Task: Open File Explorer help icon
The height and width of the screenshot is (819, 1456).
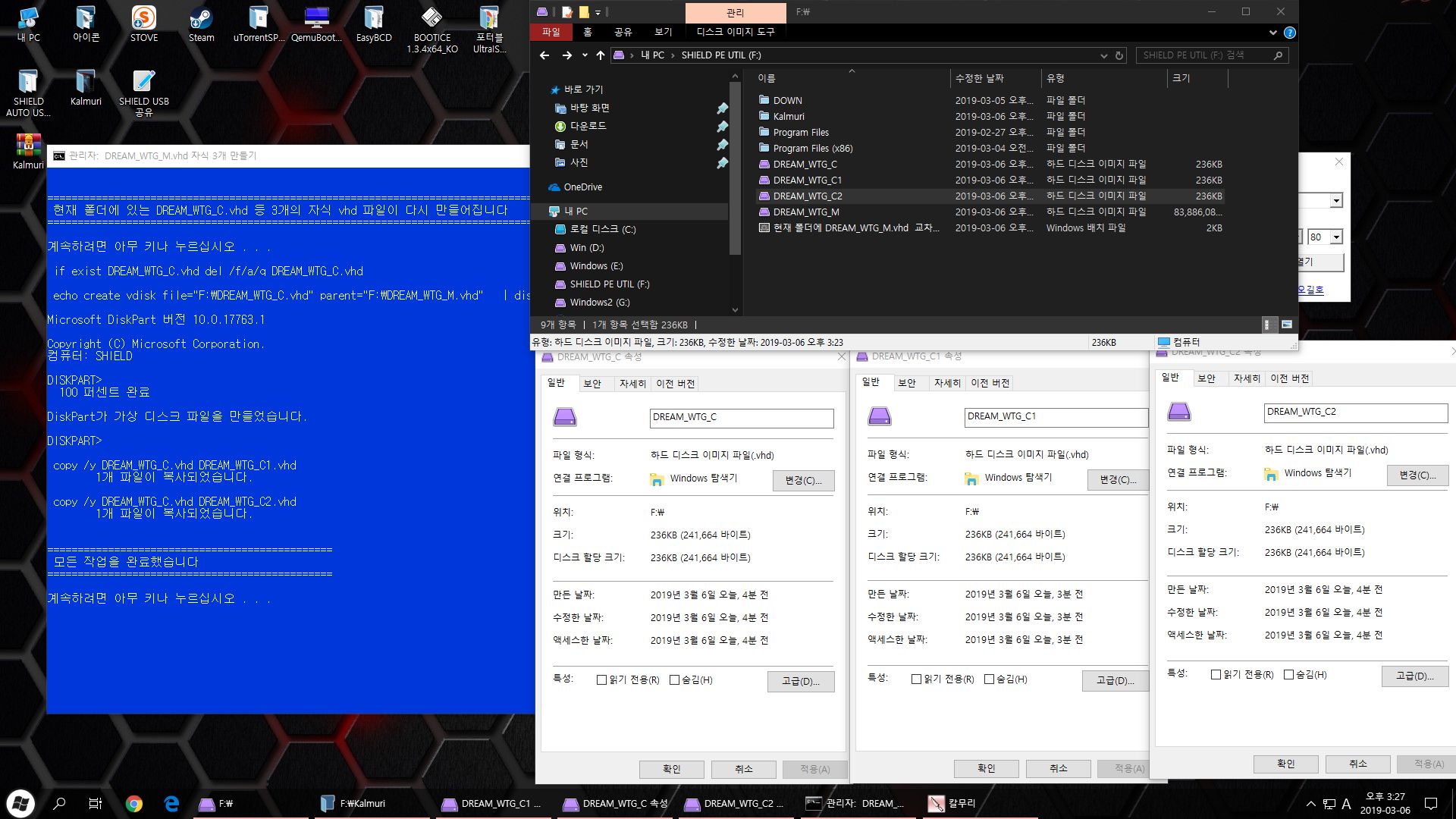Action: point(1289,33)
